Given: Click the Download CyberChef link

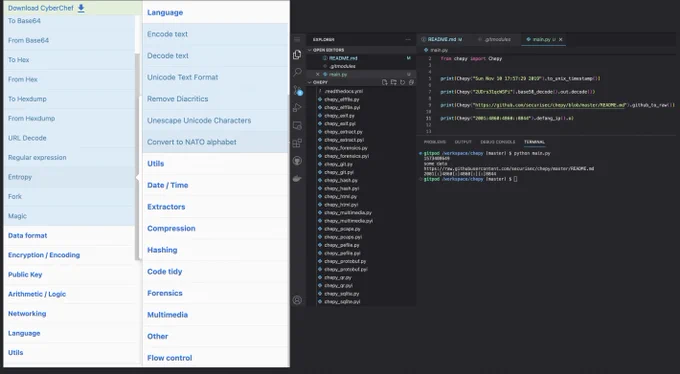Looking at the screenshot, I should (x=46, y=8).
